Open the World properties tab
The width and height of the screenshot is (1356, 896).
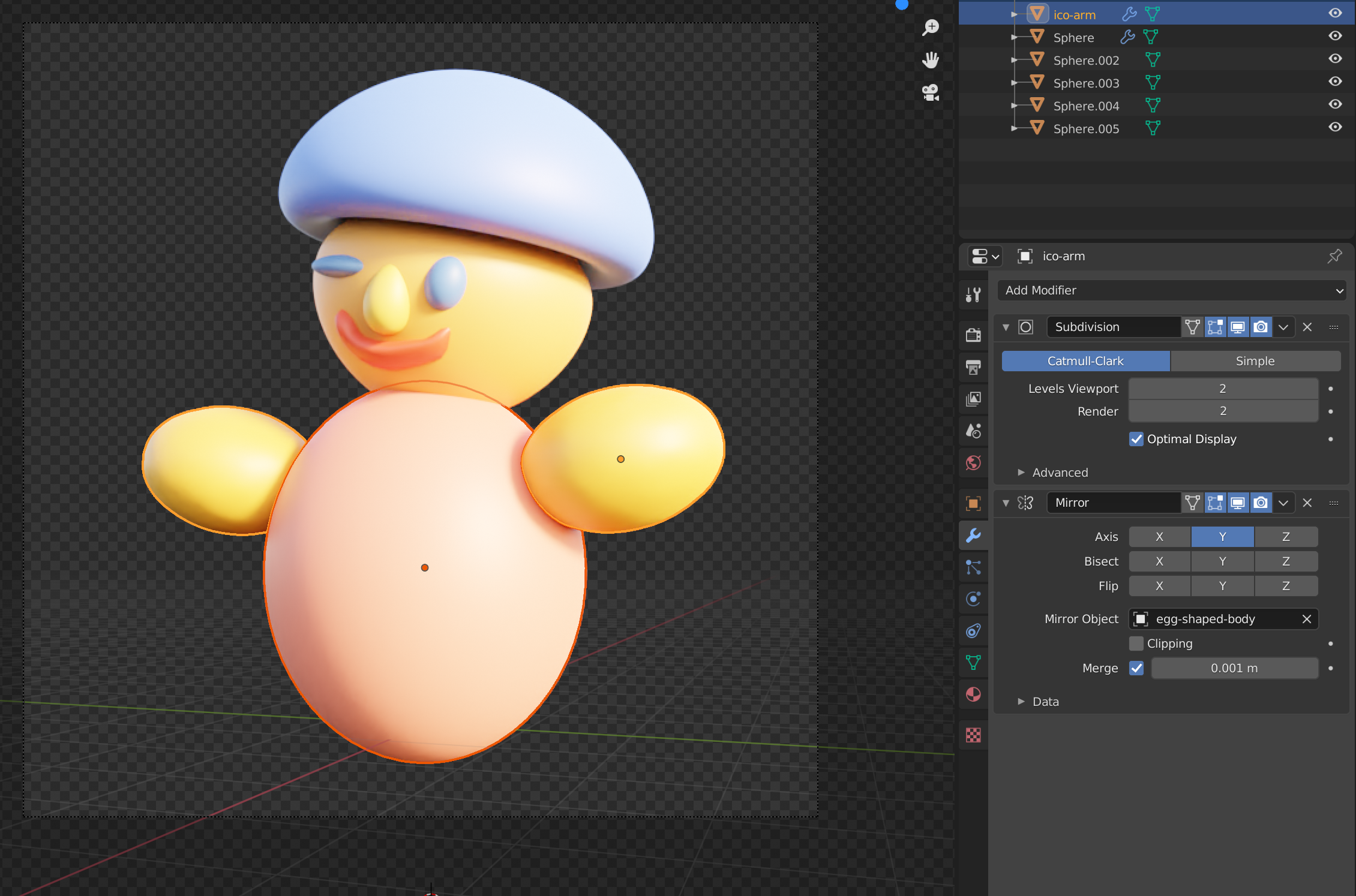coord(973,462)
